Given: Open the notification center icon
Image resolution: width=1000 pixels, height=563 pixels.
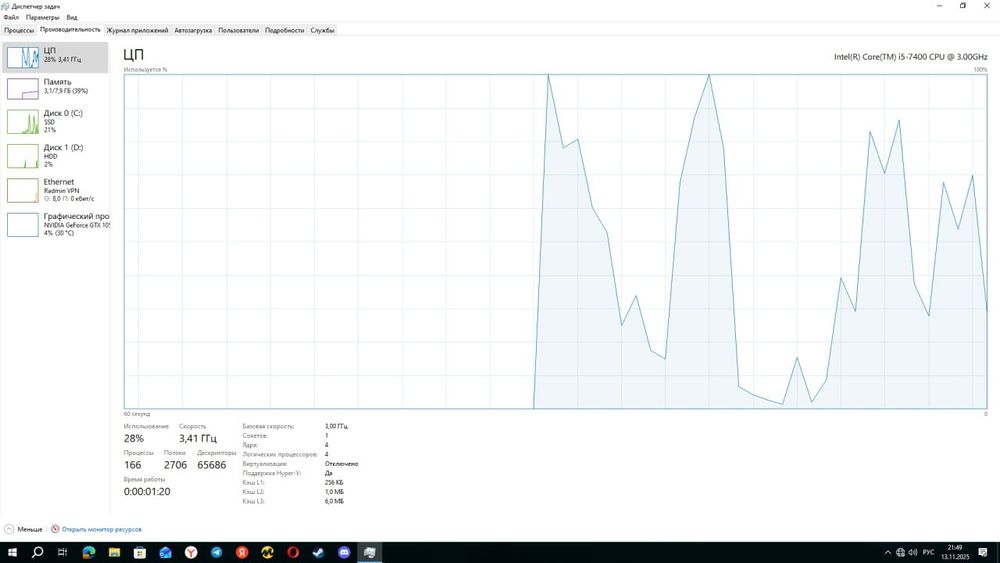Looking at the screenshot, I should [983, 553].
